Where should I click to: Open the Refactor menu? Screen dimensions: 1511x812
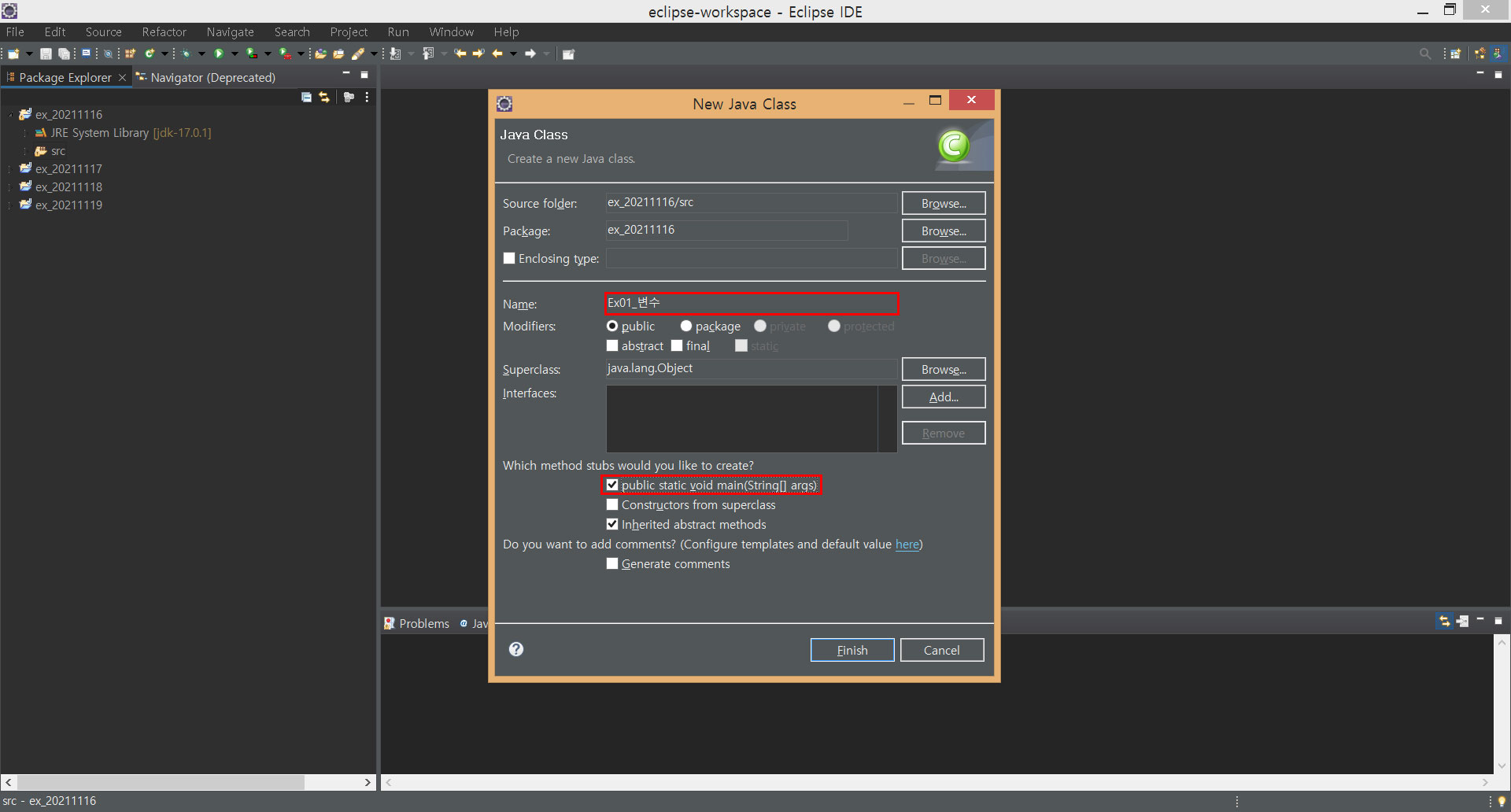click(x=164, y=32)
